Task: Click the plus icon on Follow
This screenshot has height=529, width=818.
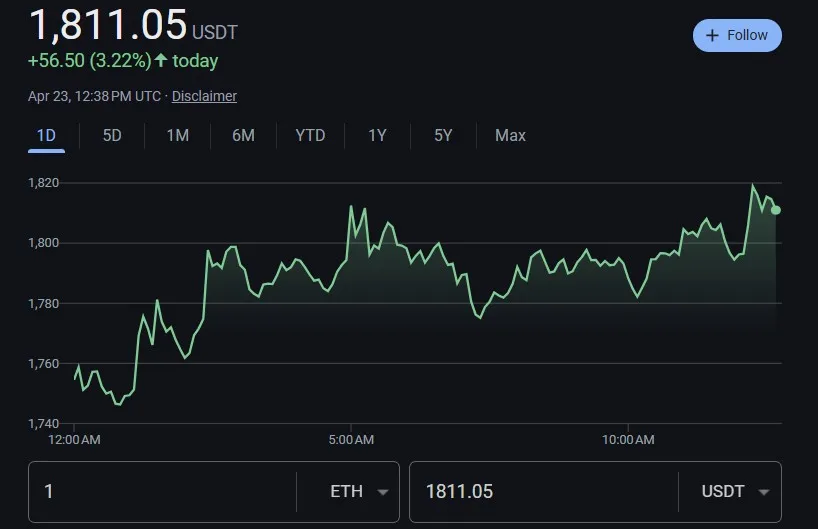Action: pyautogui.click(x=712, y=35)
